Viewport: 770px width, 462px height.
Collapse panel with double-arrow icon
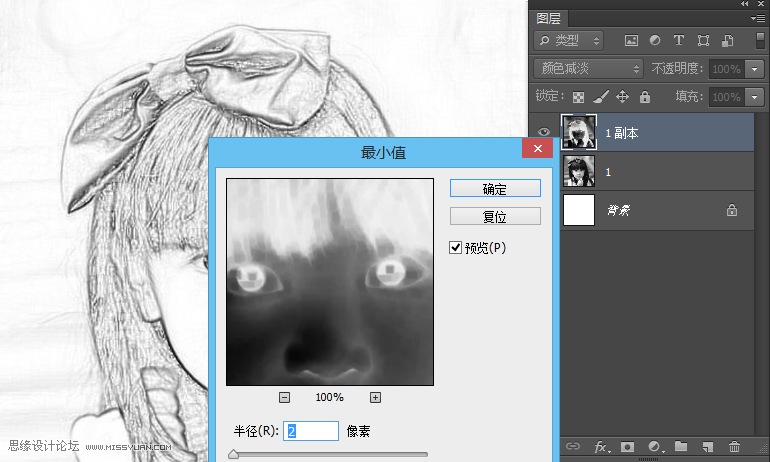coord(745,3)
